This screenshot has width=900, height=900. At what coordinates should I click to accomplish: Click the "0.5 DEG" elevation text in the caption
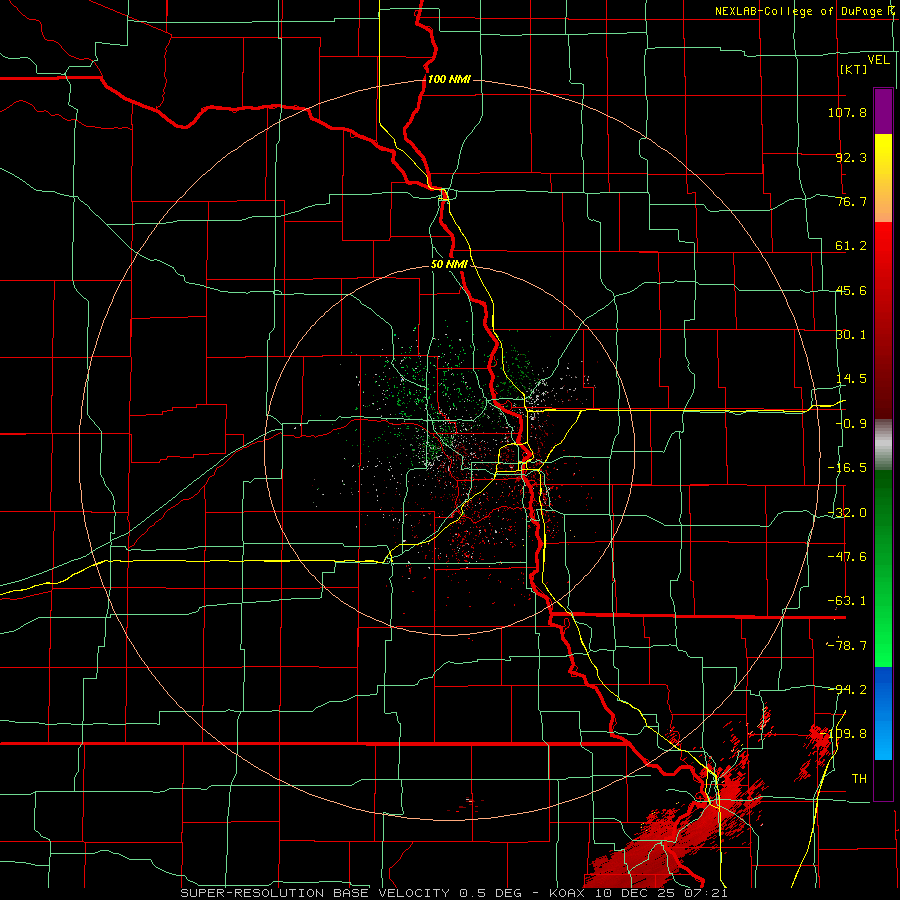(491, 893)
